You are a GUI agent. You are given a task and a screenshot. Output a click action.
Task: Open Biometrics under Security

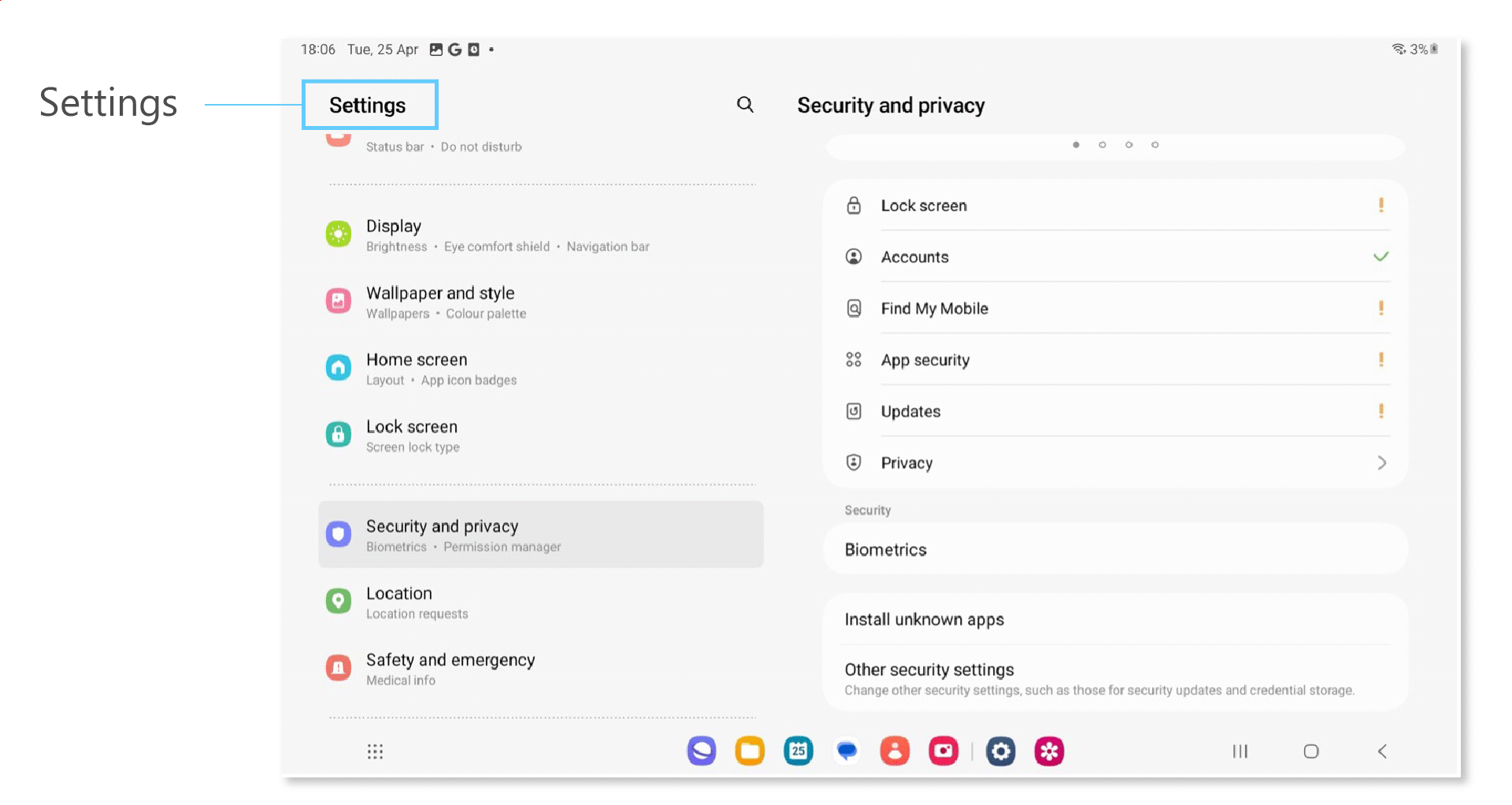[1116, 550]
